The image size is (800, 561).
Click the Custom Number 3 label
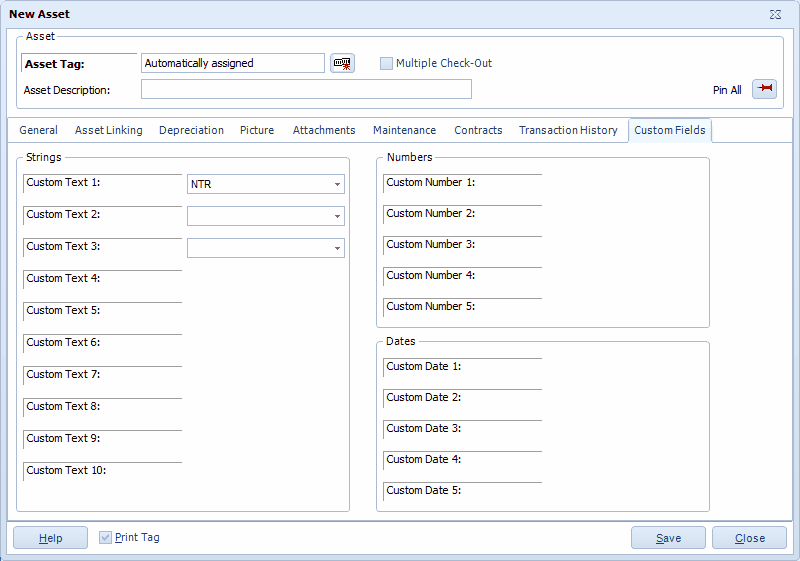point(431,245)
